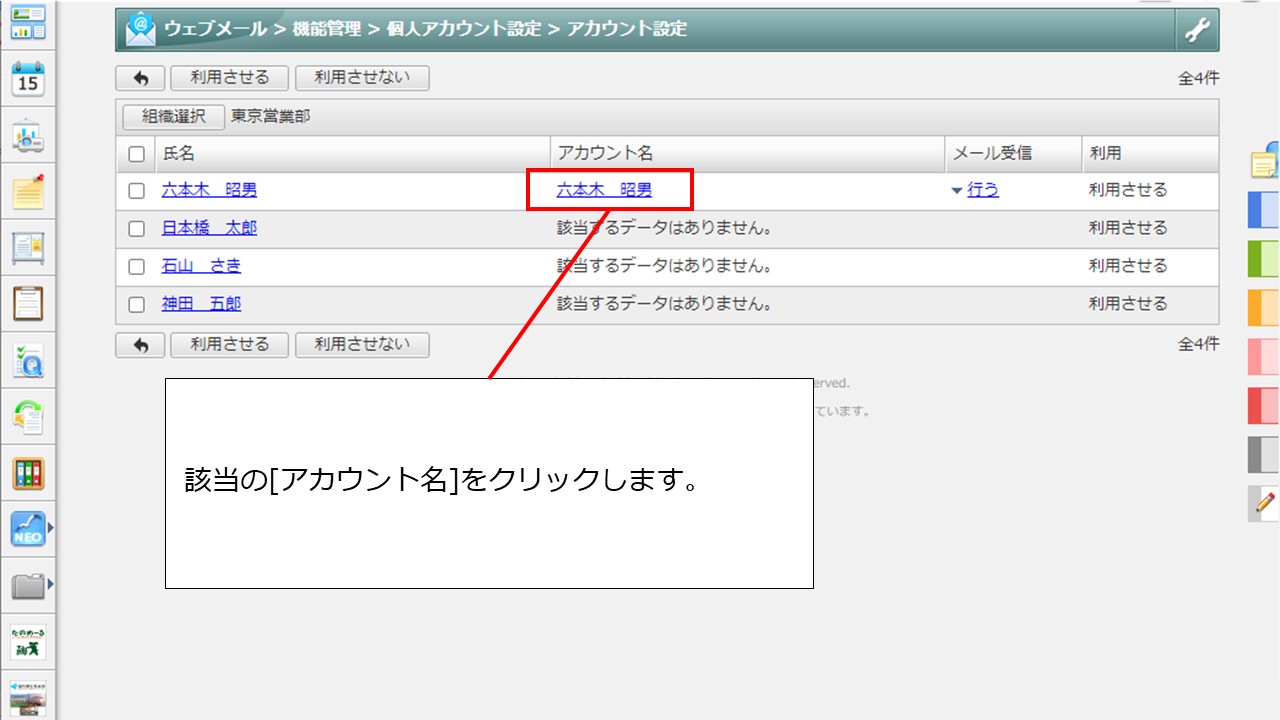Click アカウント設定 in the breadcrumb
This screenshot has height=720, width=1280.
627,29
